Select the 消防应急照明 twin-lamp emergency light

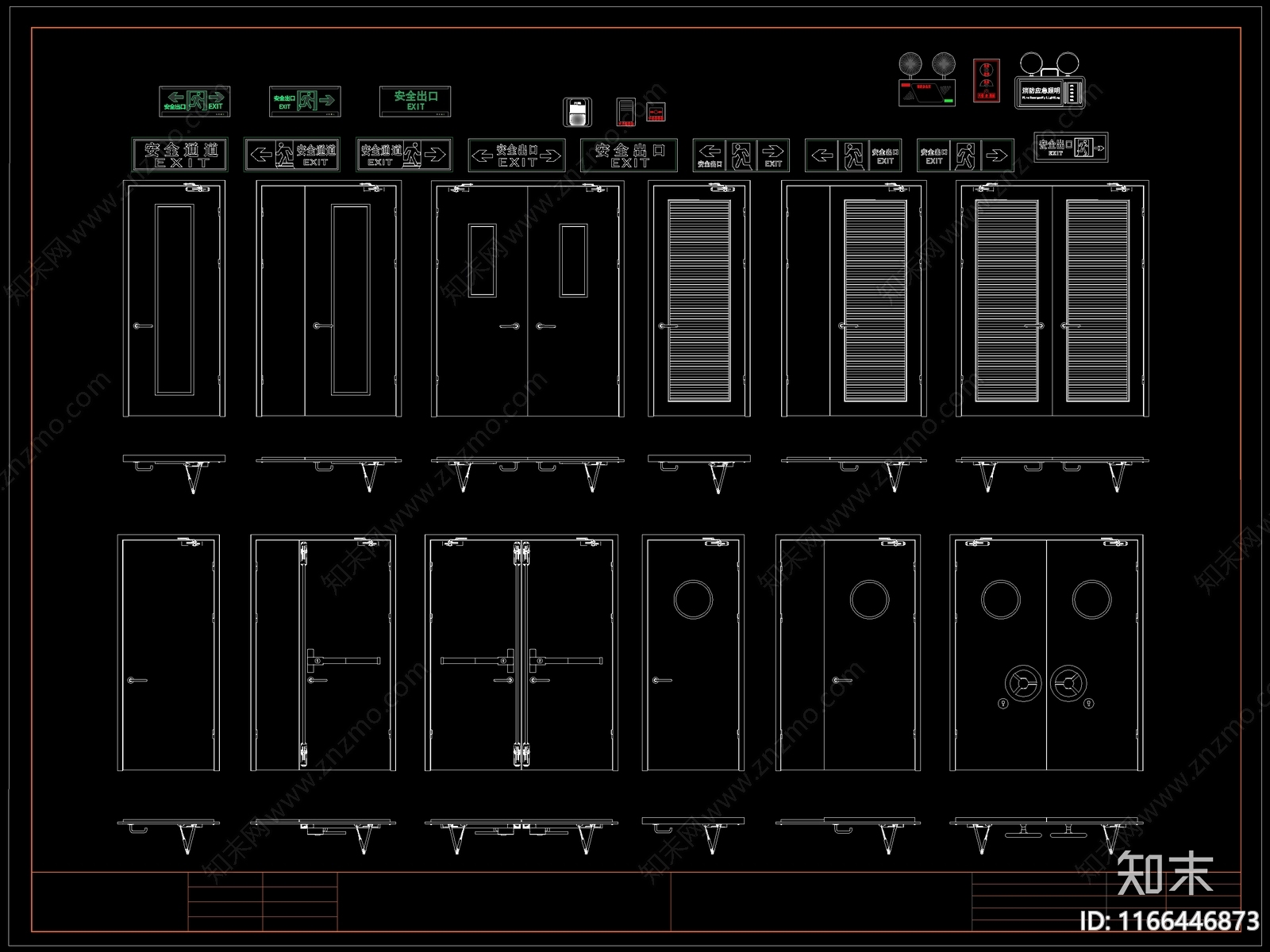(1049, 80)
